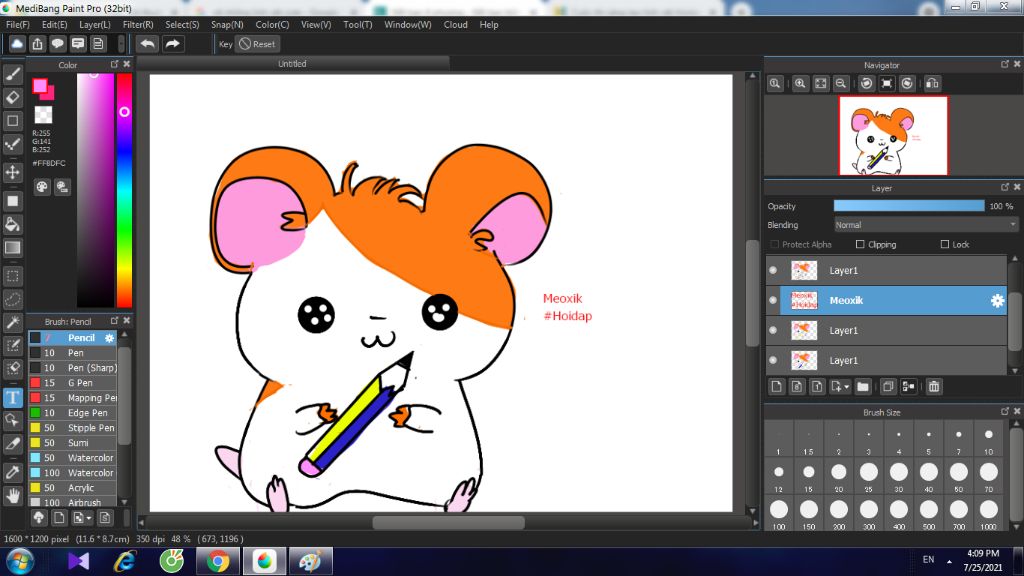Hide the Meoxik layer via visibility dot

773,300
